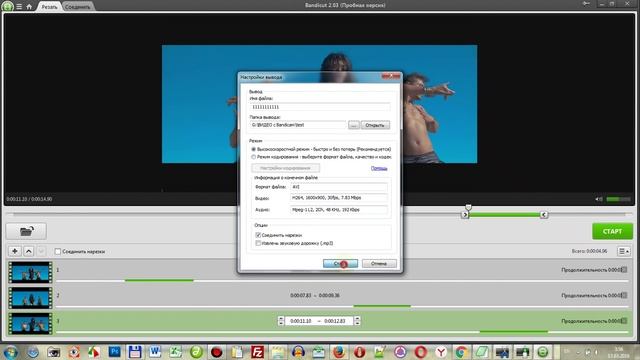
Task: Open the segment list options menu
Action: click(624, 251)
